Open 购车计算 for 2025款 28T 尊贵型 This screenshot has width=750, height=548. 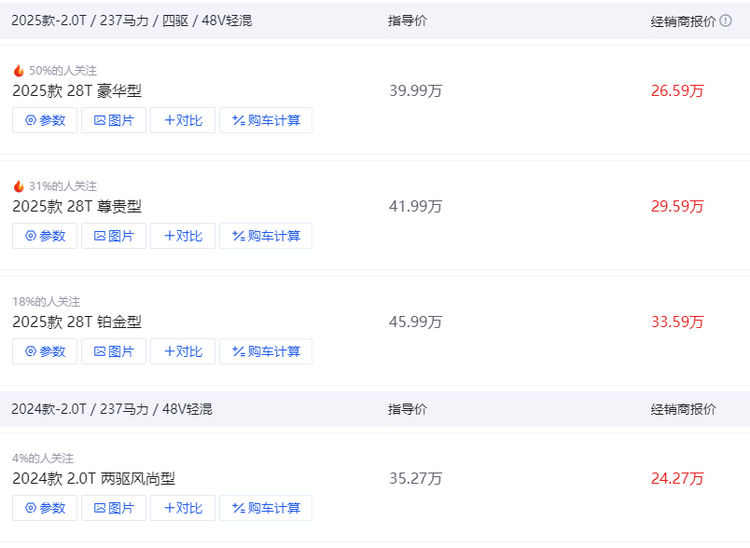coord(266,236)
